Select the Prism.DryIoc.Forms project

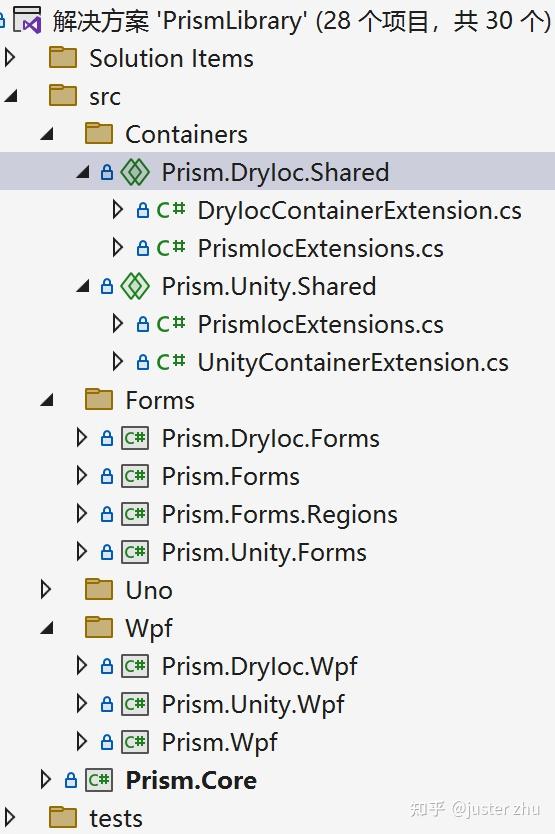pos(270,438)
